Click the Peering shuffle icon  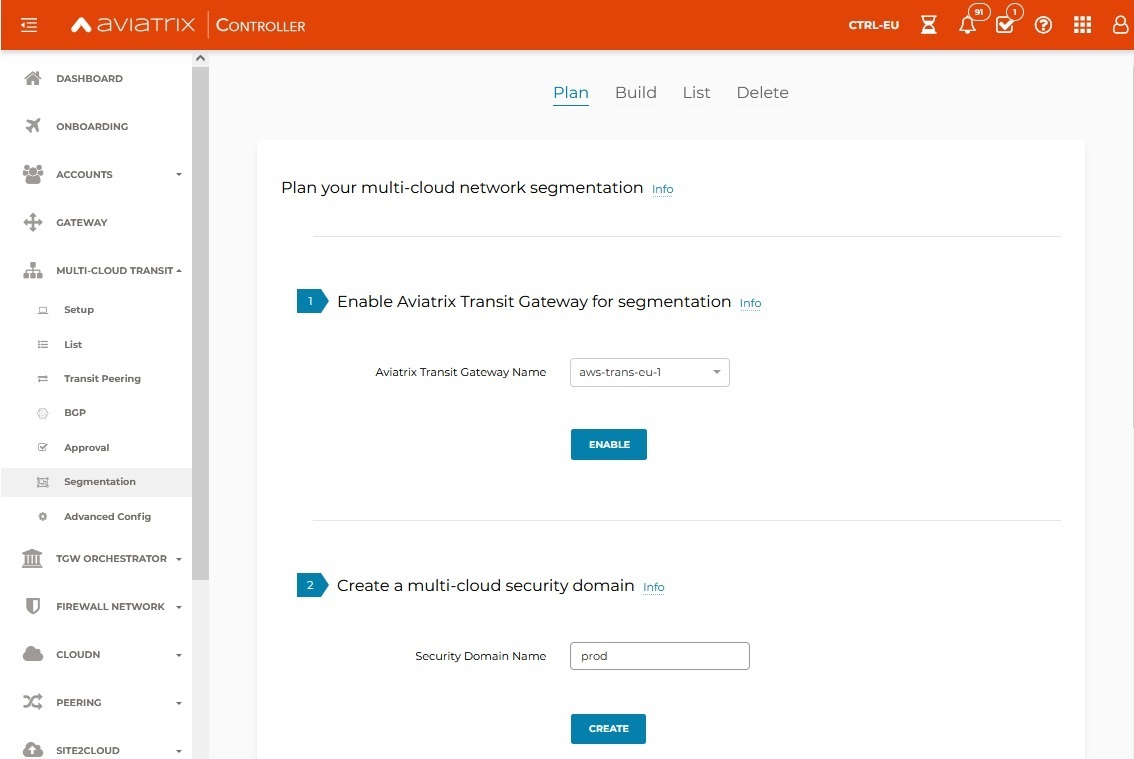pos(33,702)
